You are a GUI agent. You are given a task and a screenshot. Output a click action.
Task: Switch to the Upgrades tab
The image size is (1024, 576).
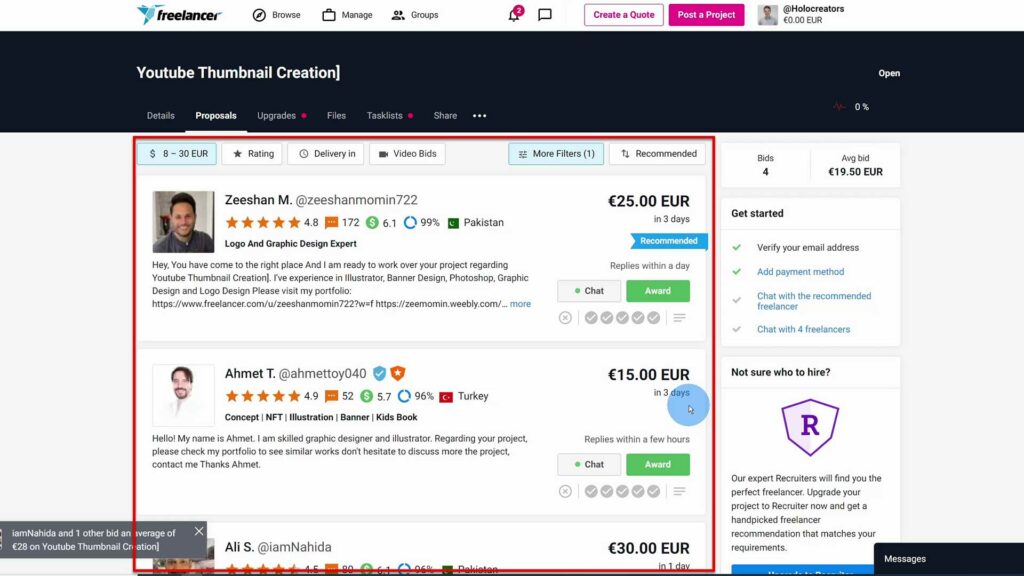276,116
